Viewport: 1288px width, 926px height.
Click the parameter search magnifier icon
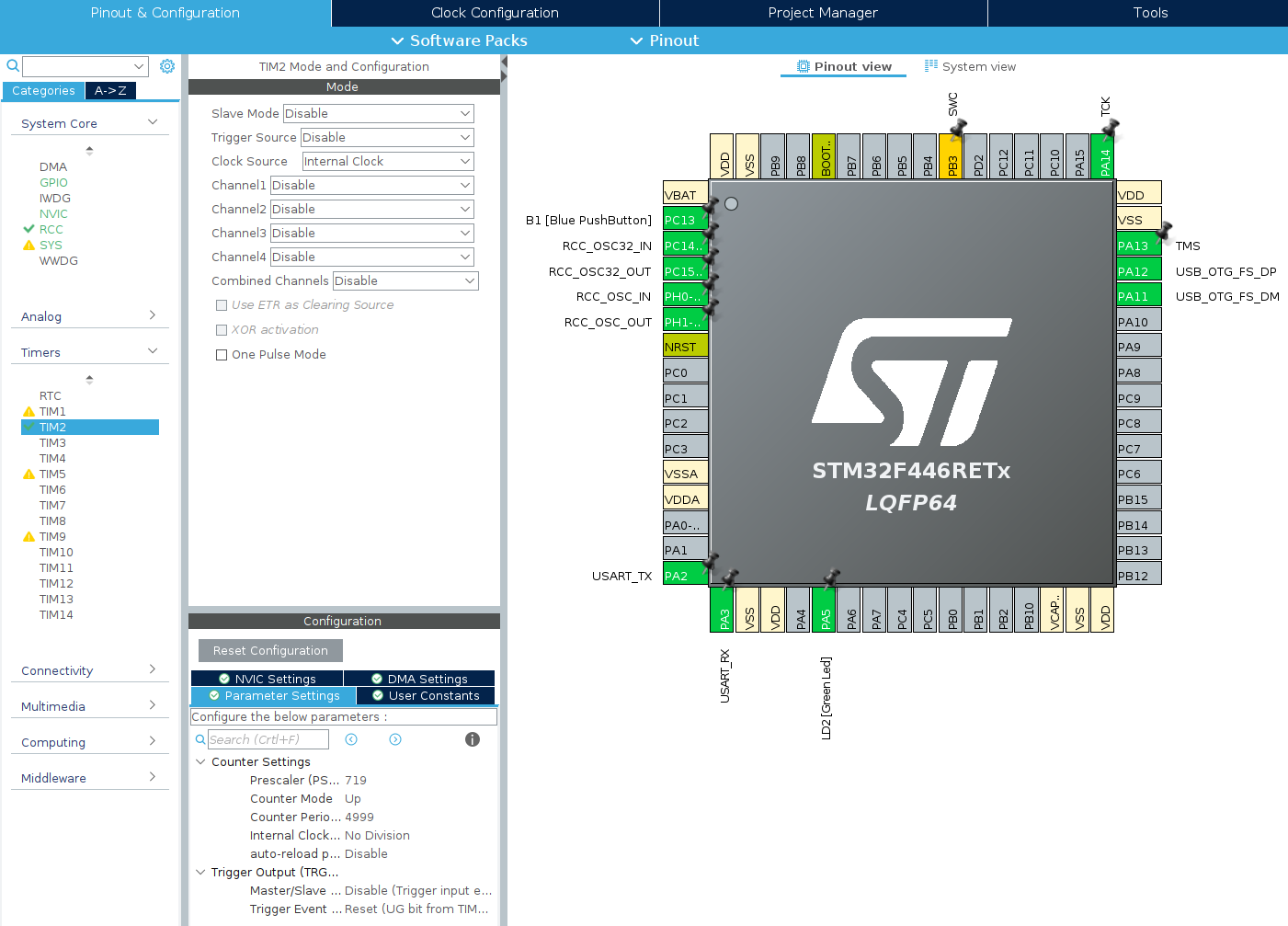[x=200, y=739]
